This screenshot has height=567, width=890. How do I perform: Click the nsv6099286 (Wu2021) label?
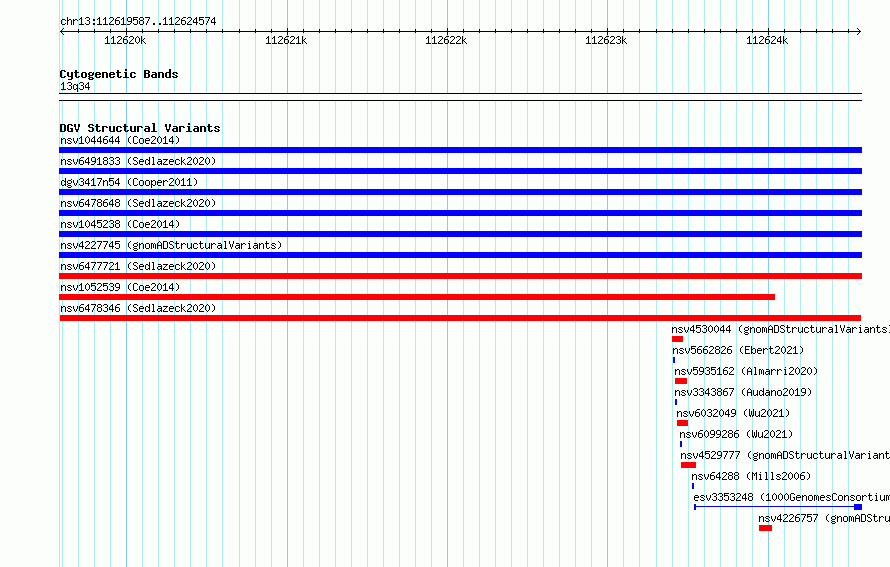(x=736, y=434)
